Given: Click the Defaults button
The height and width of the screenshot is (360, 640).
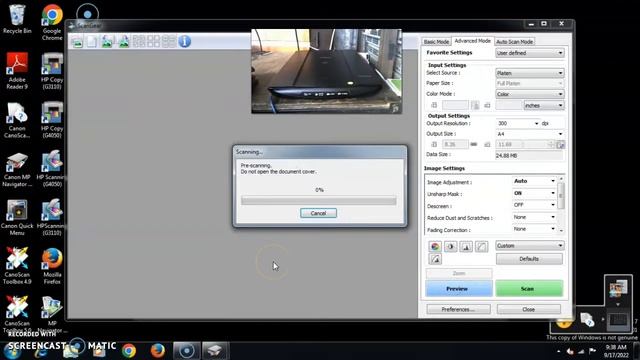Looking at the screenshot, I should 529,259.
